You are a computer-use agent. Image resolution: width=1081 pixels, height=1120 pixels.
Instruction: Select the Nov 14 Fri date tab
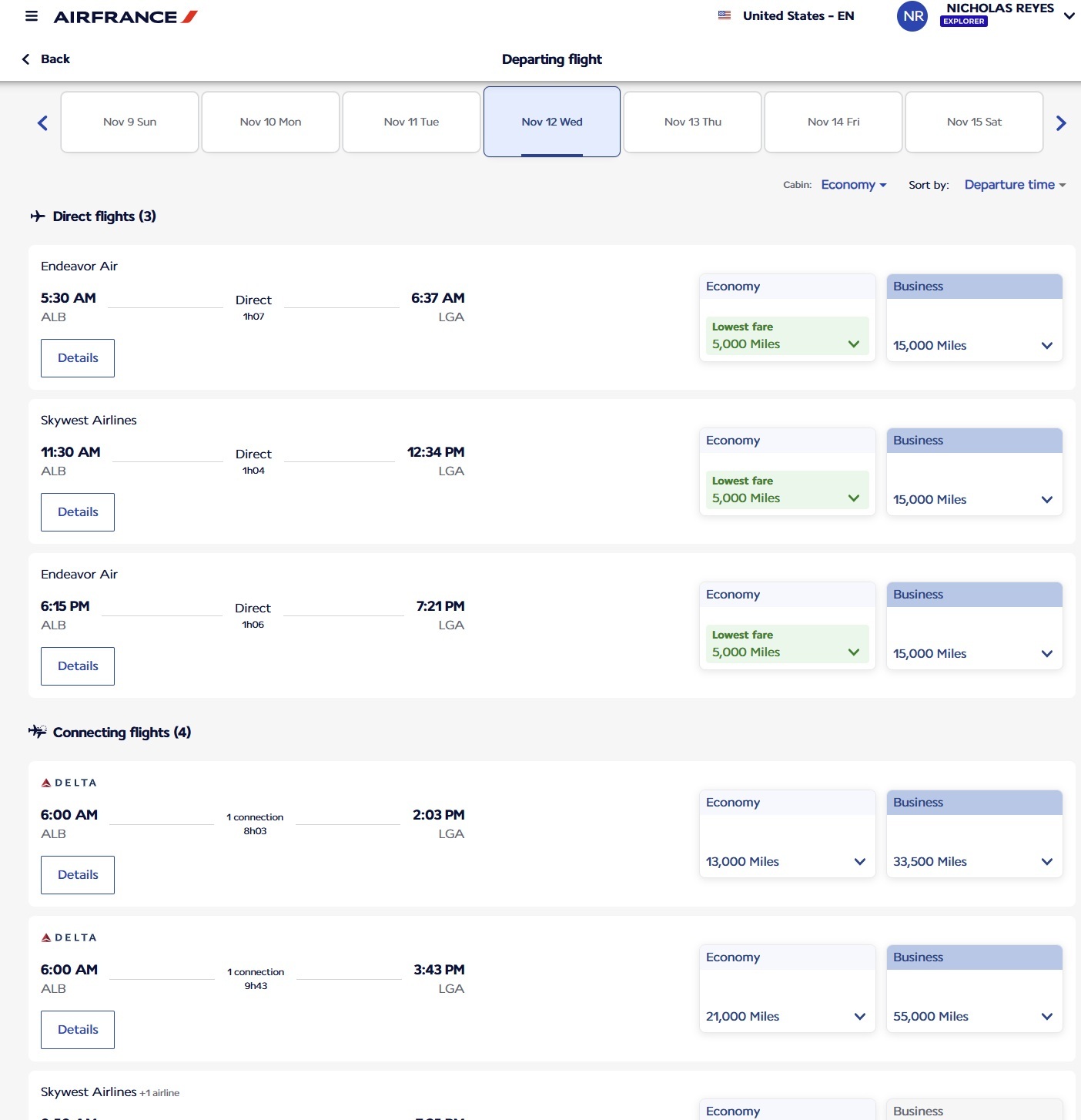(833, 122)
